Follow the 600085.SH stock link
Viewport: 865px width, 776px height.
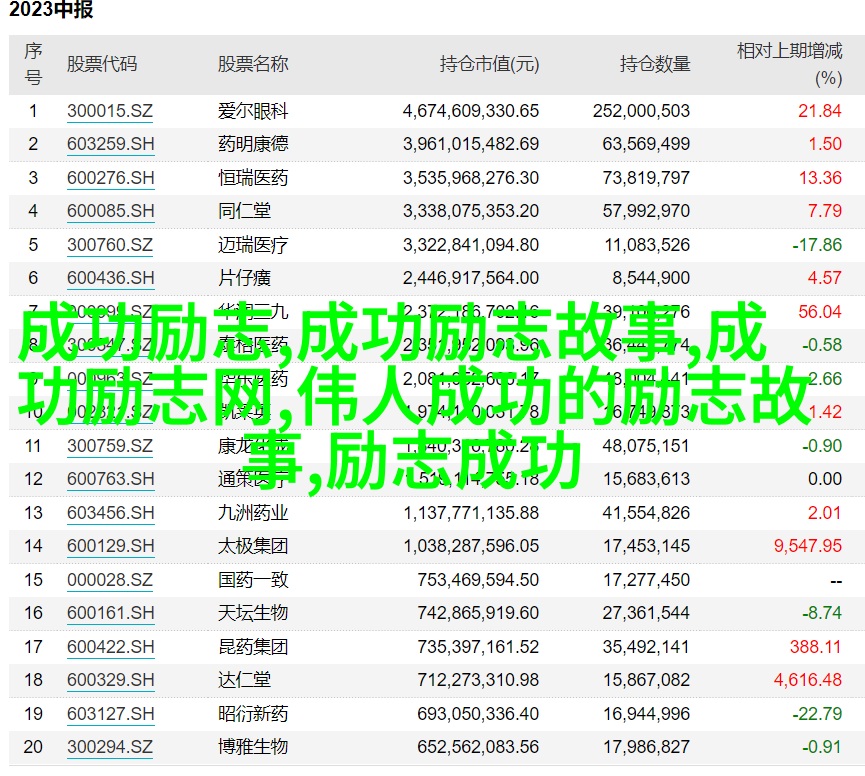pyautogui.click(x=110, y=211)
